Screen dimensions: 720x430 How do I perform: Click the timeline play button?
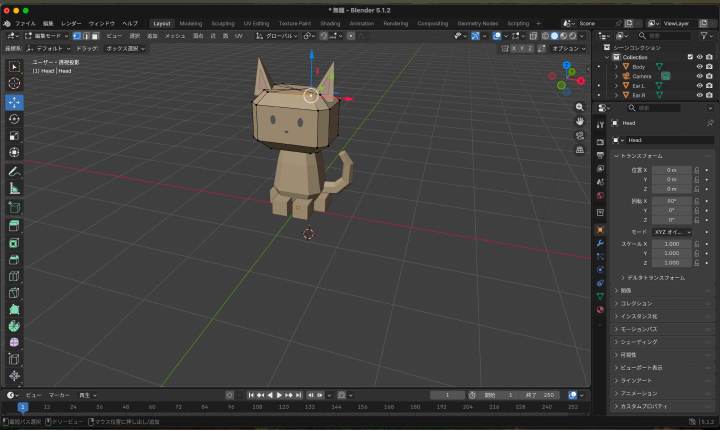(x=279, y=395)
